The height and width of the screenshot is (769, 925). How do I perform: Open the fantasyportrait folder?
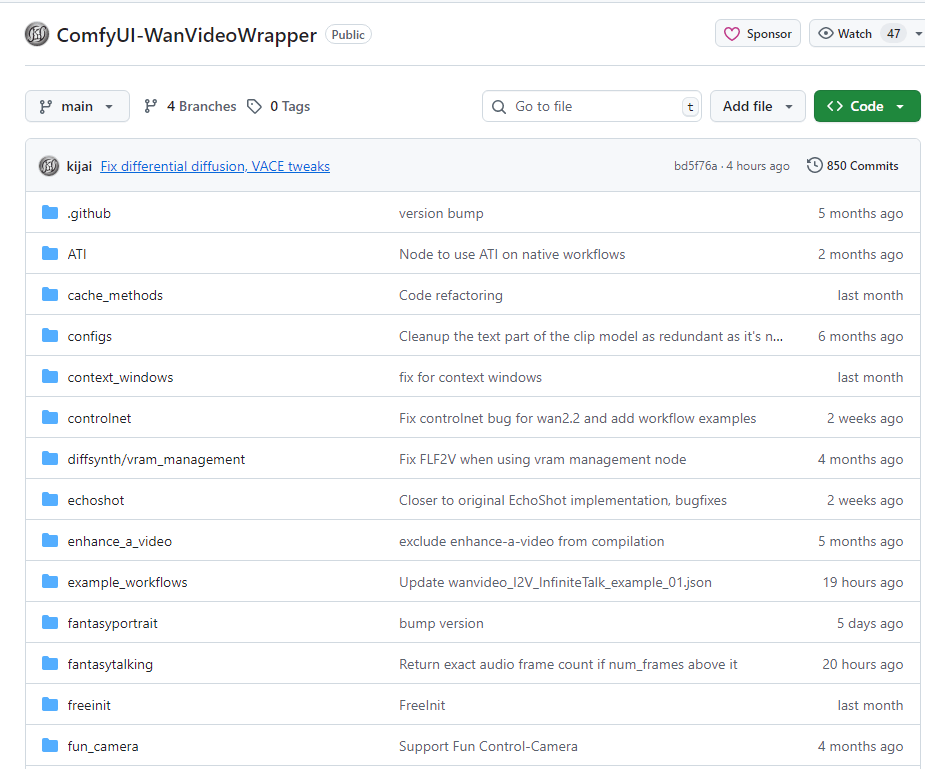click(x=113, y=623)
